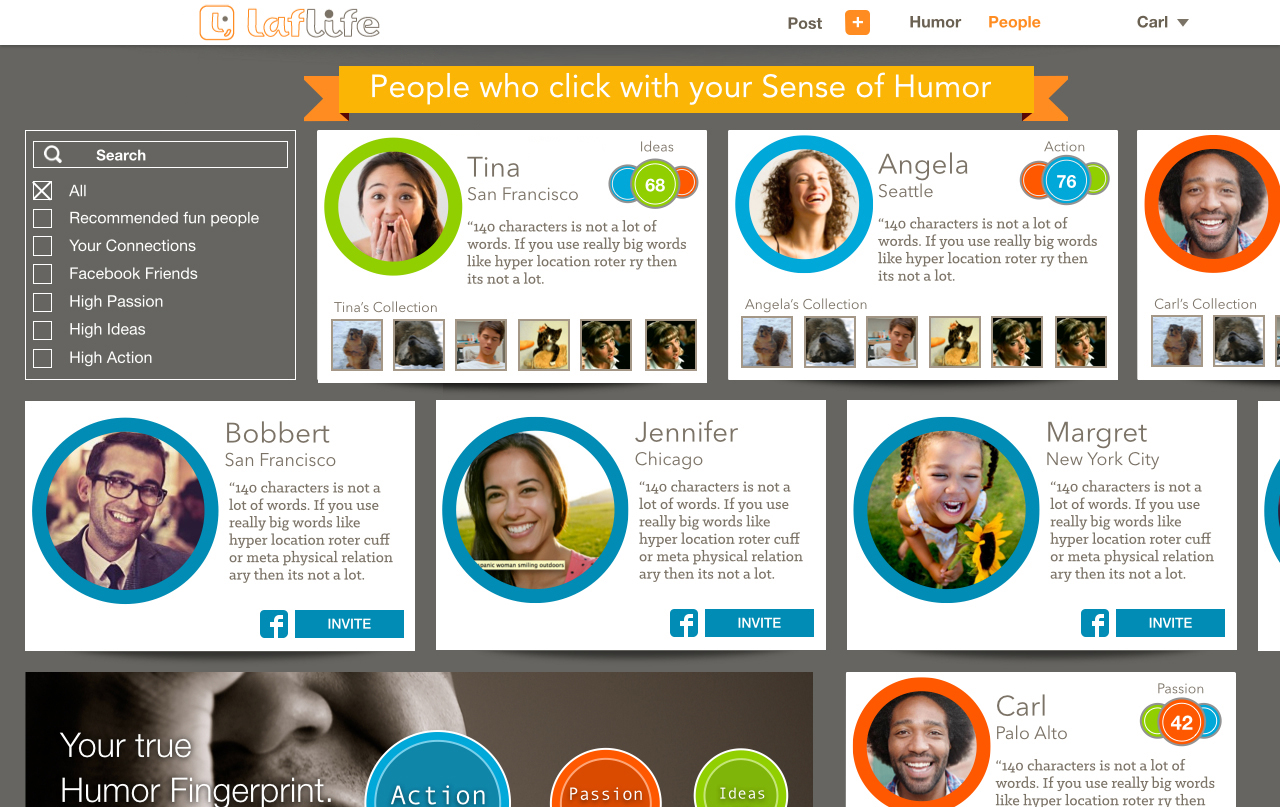1280x807 pixels.
Task: Invite Bobbert with the INVITE button
Action: [349, 624]
